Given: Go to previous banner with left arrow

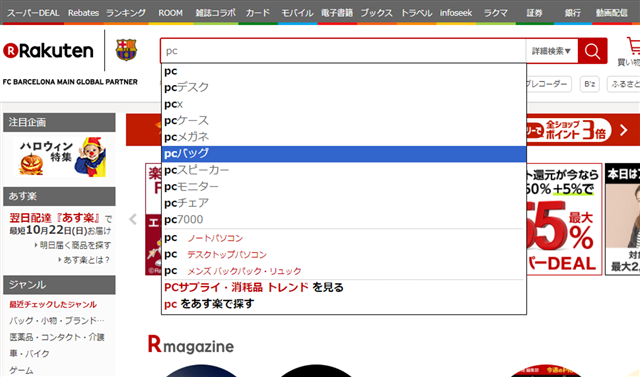Looking at the screenshot, I should [133, 219].
